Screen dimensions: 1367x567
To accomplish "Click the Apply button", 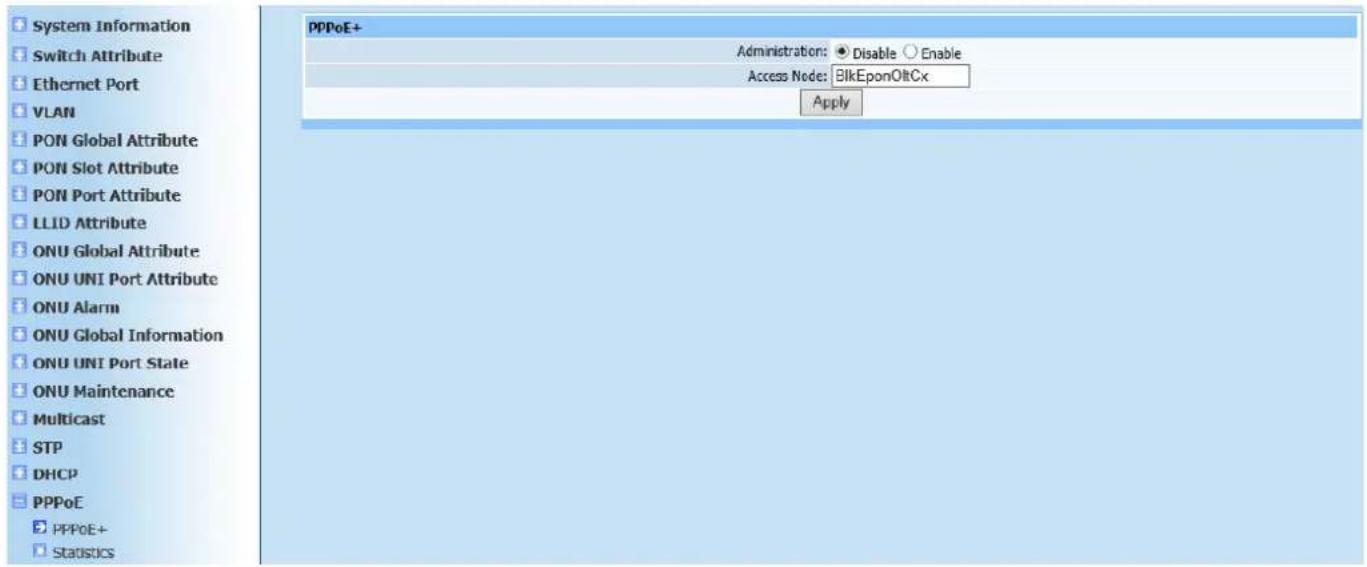I will 831,102.
